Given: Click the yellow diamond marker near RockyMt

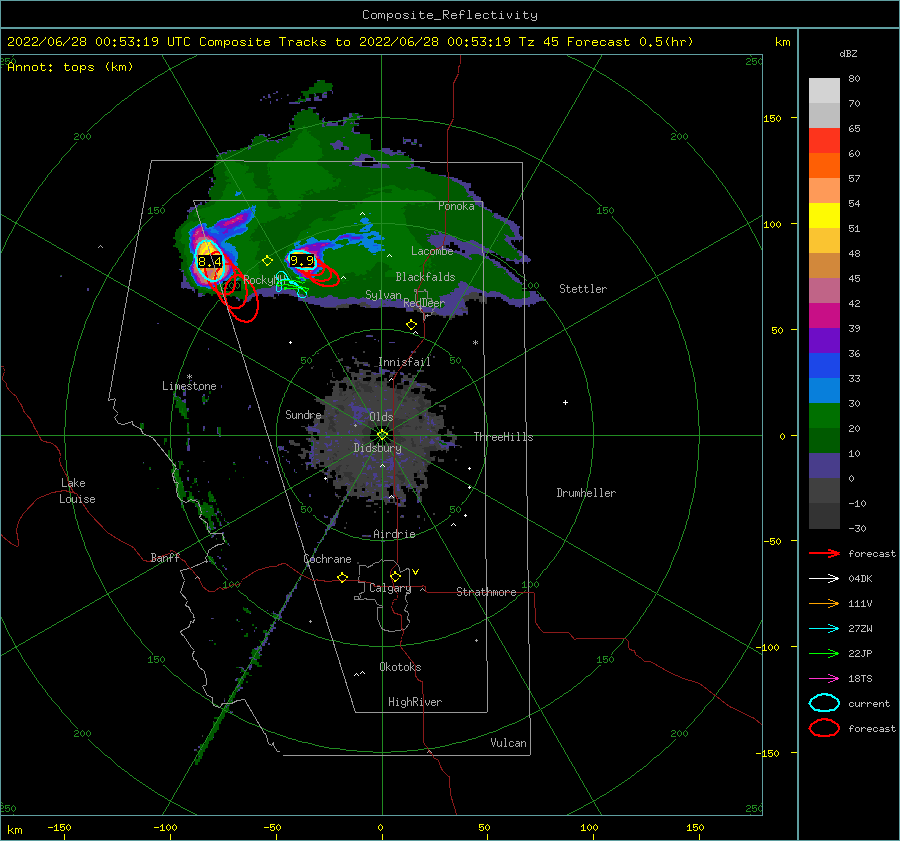Looking at the screenshot, I should coord(267,261).
